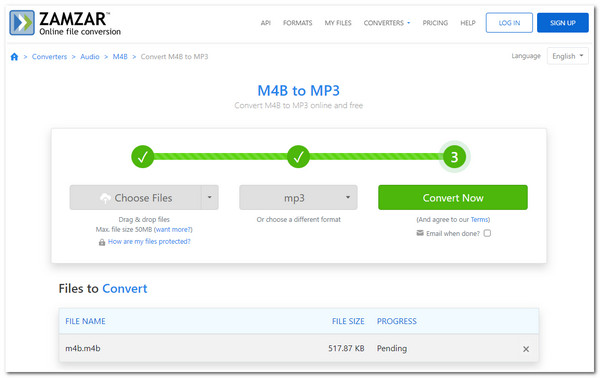600x378 pixels.
Task: Enable Email when done checkbox
Action: (x=487, y=233)
